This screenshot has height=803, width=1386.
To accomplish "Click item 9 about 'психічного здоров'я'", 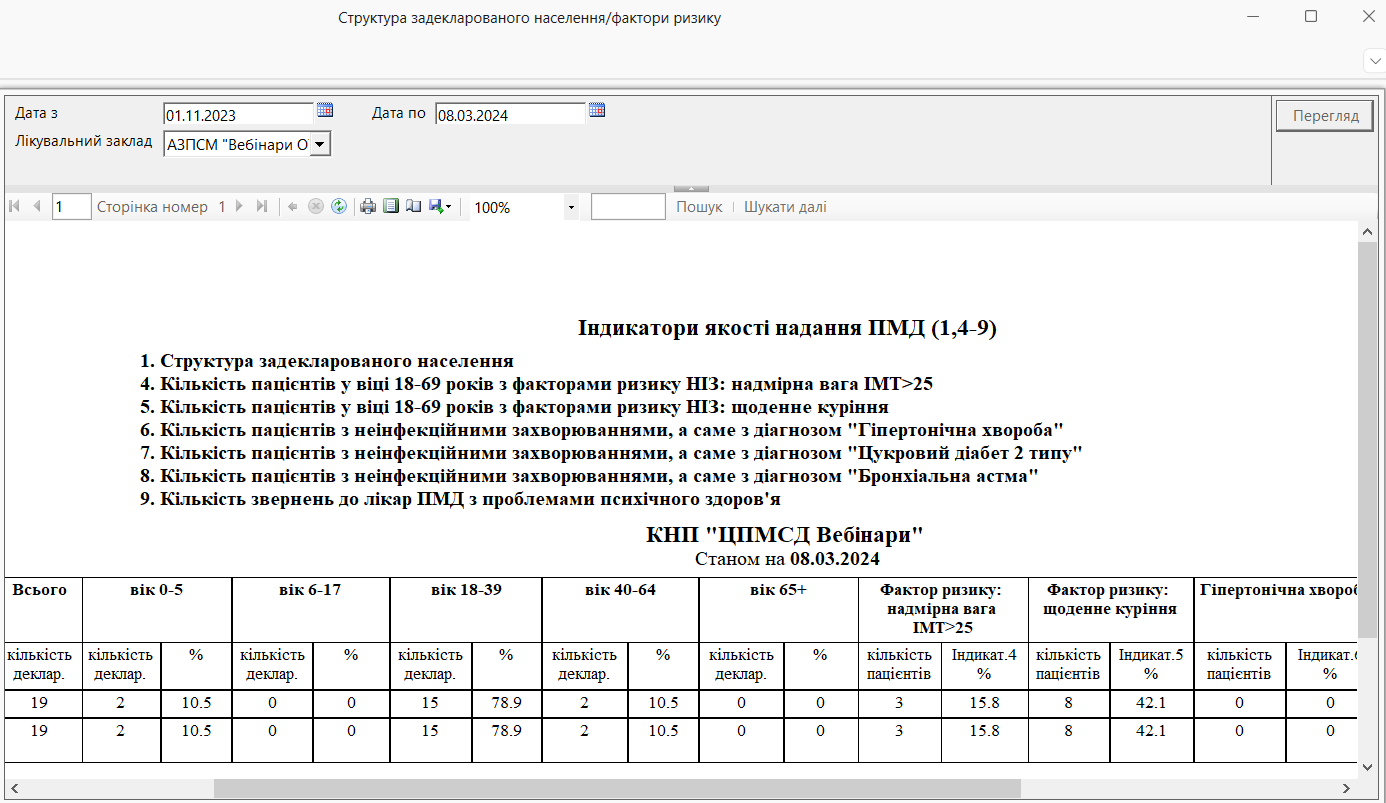I will [x=460, y=498].
